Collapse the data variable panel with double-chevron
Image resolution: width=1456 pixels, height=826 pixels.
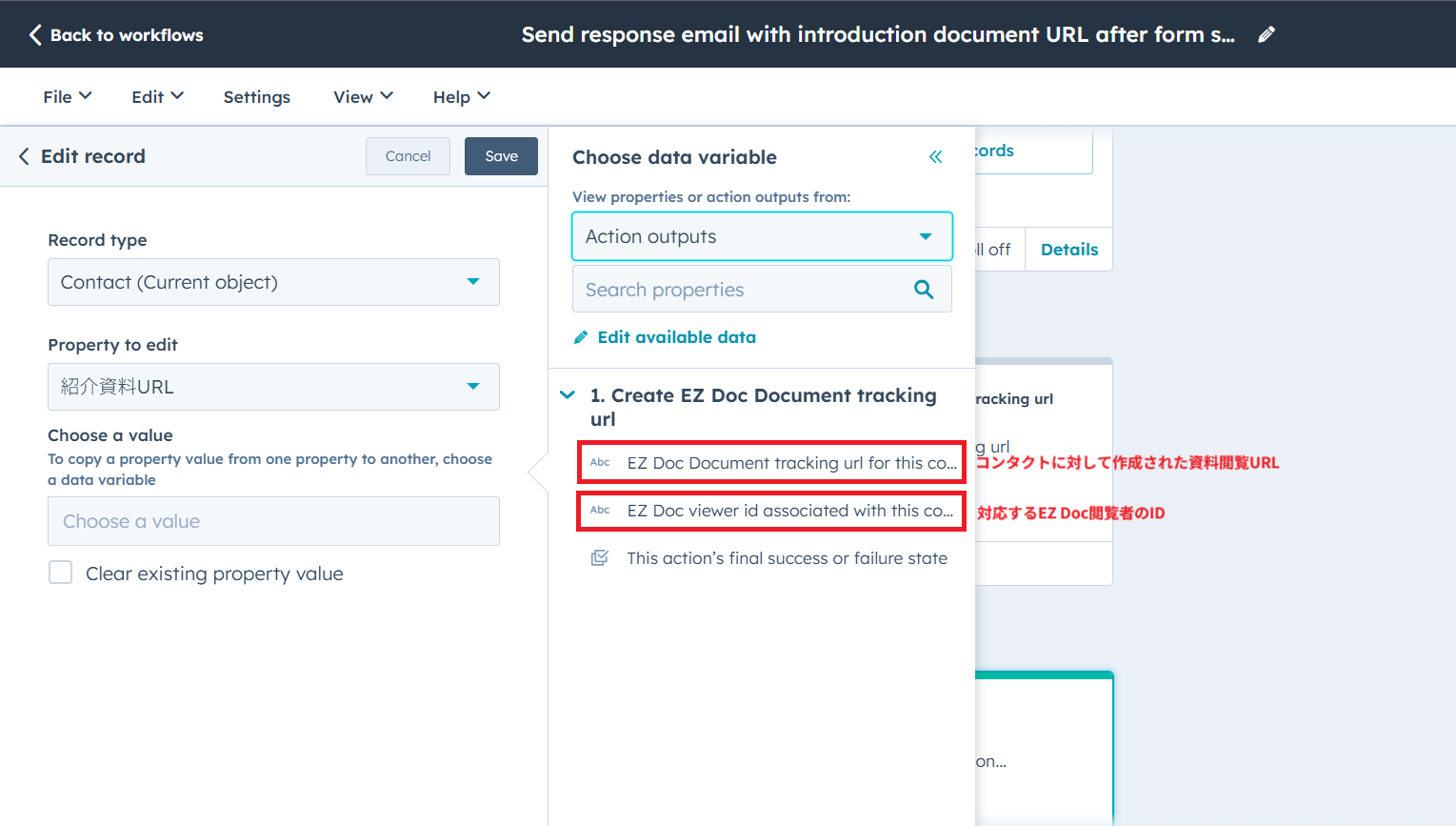coord(935,157)
